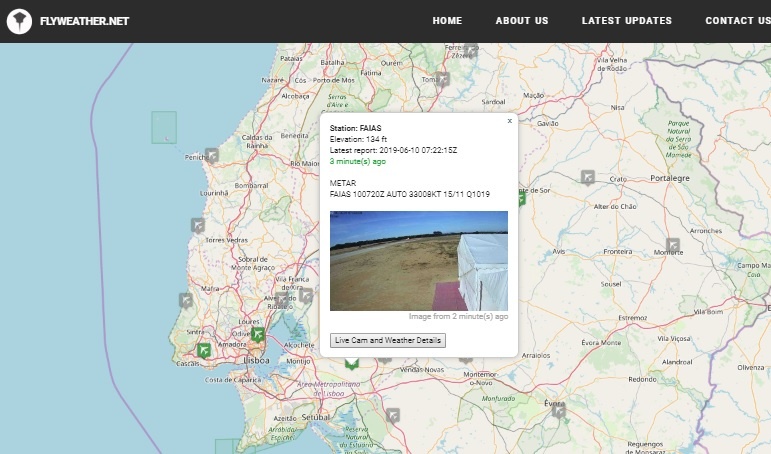This screenshot has height=454, width=771.
Task: Click the 'Station: FAIAS' heading text
Action: 356,128
